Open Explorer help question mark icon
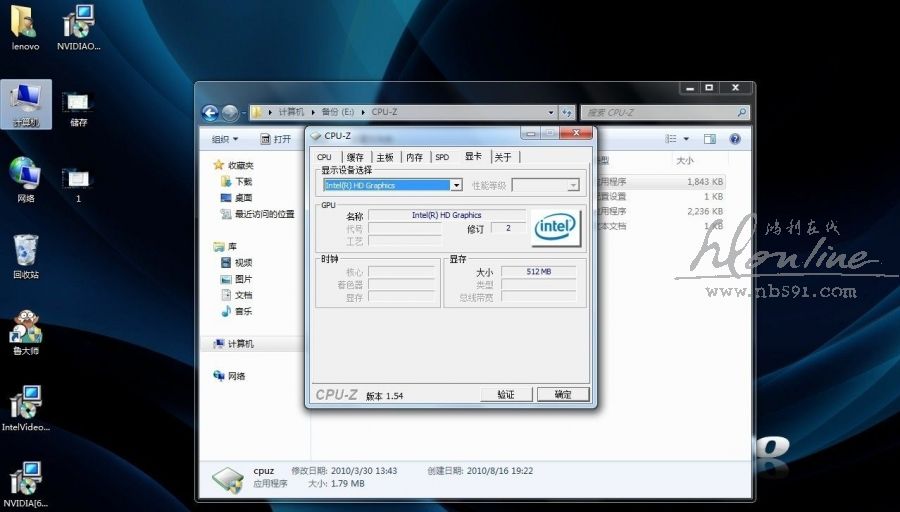The height and width of the screenshot is (512, 900). 735,139
